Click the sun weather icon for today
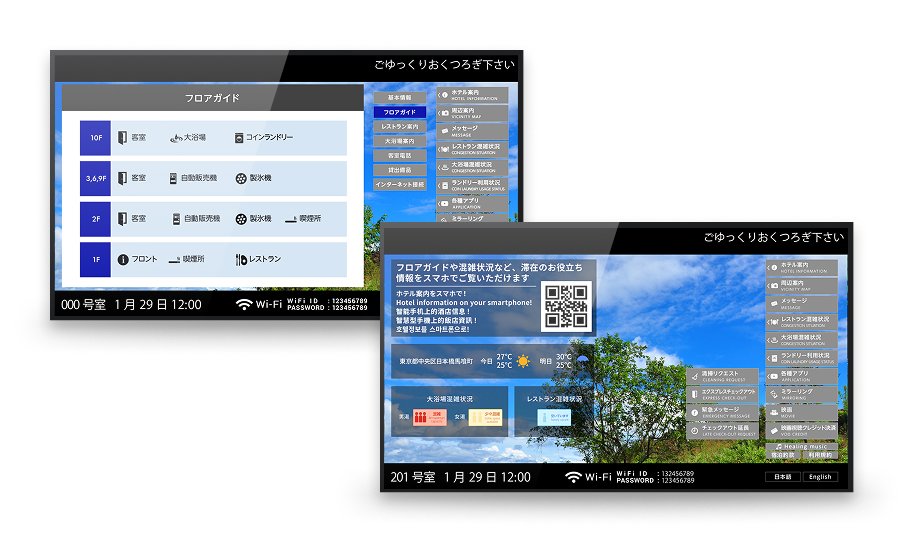 click(523, 362)
